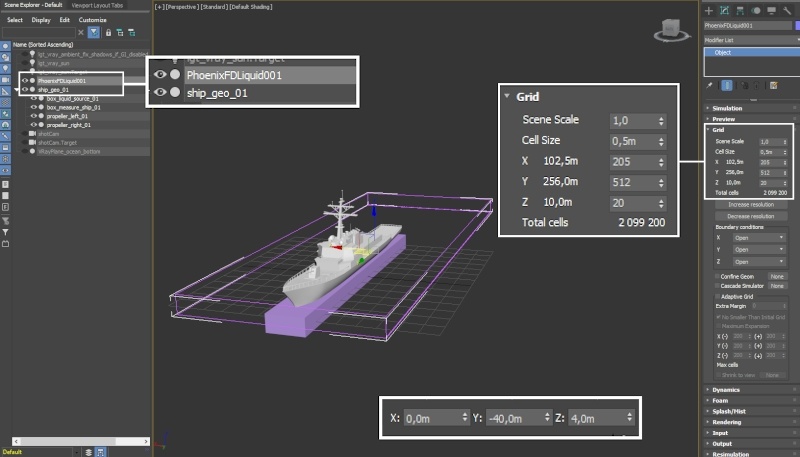Toggle Display Geometry filter in Scene Explorer

pyautogui.click(x=6, y=46)
